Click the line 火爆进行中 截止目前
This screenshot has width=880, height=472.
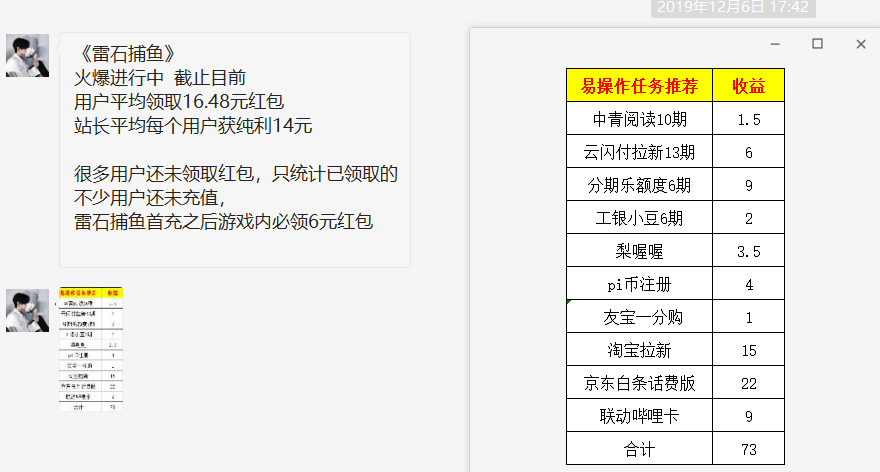click(160, 78)
